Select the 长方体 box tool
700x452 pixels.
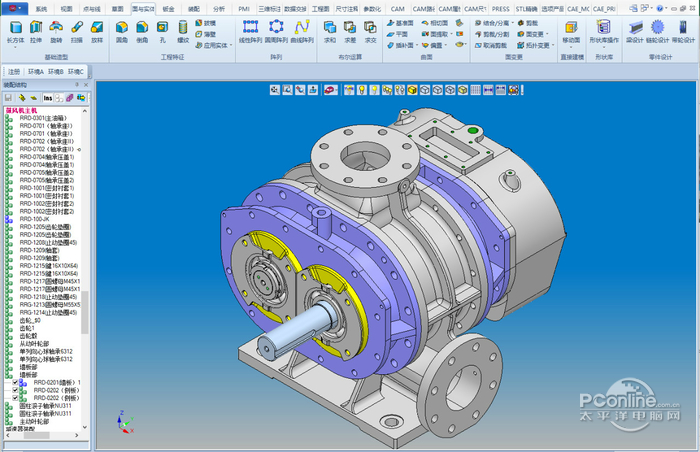point(15,32)
